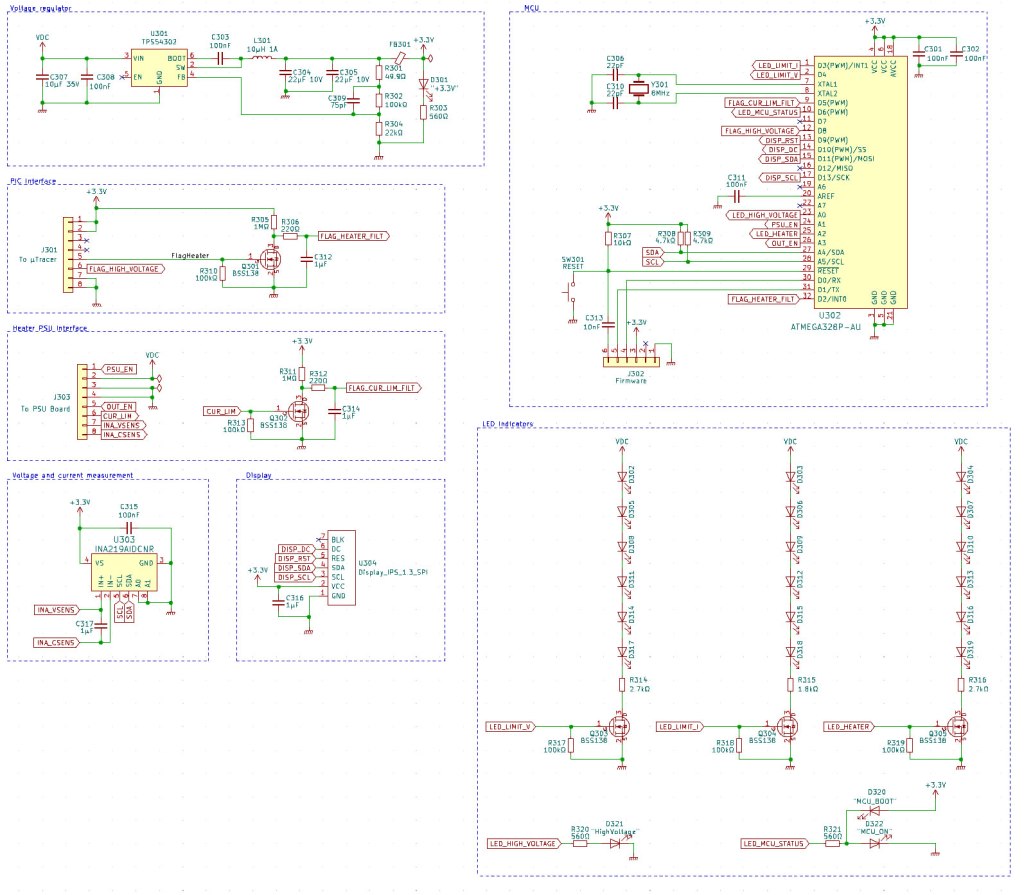Click the D321 HighVoltage LED symbol
1024x895 pixels.
point(618,843)
